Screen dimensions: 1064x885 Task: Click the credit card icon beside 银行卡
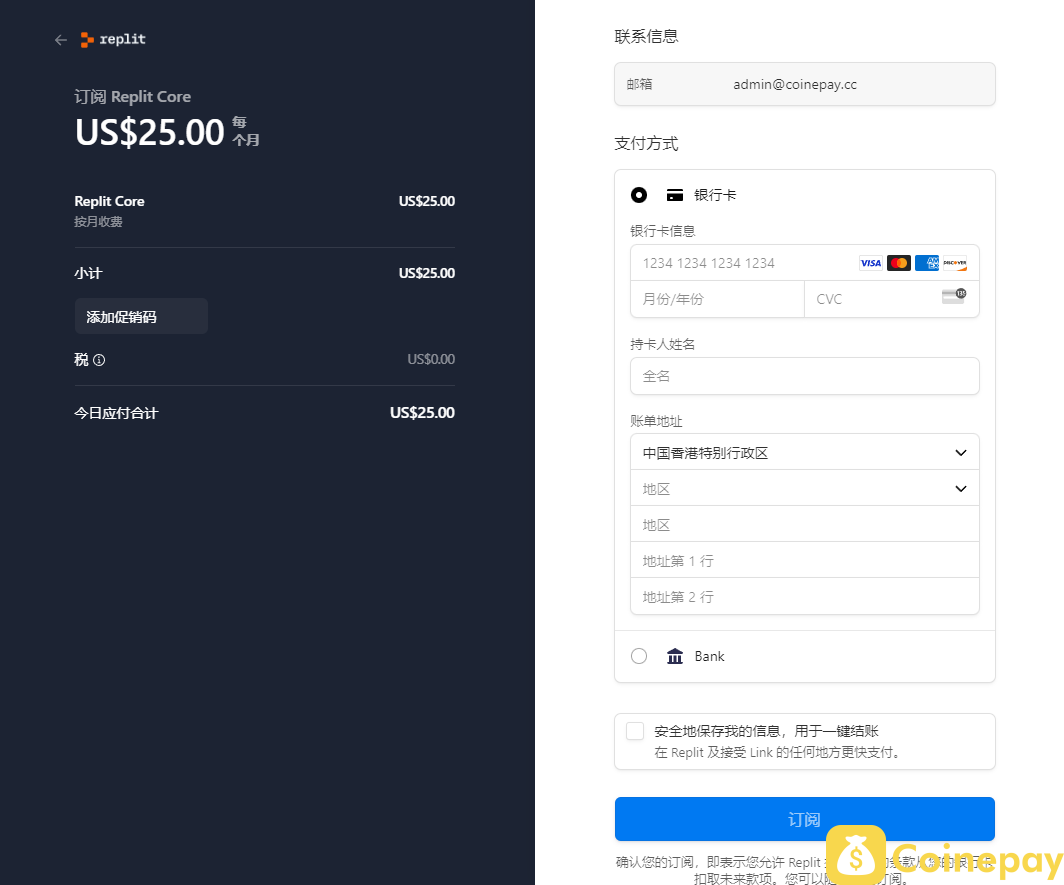pyautogui.click(x=674, y=195)
